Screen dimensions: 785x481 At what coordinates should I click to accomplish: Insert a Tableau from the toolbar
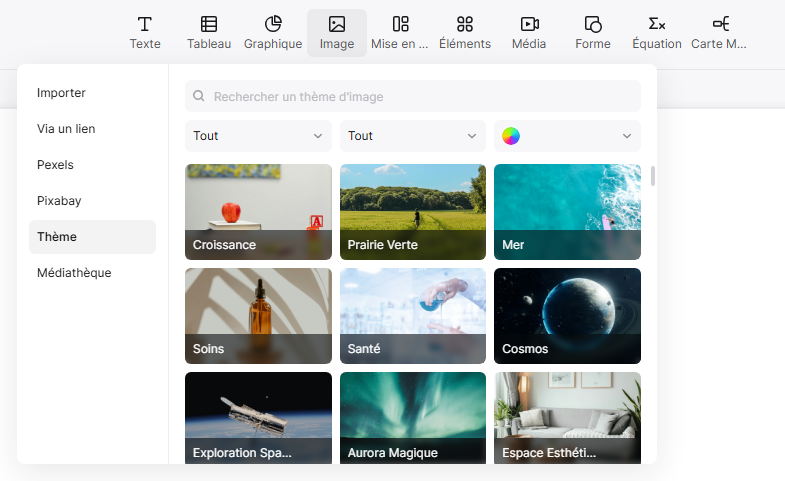point(209,33)
